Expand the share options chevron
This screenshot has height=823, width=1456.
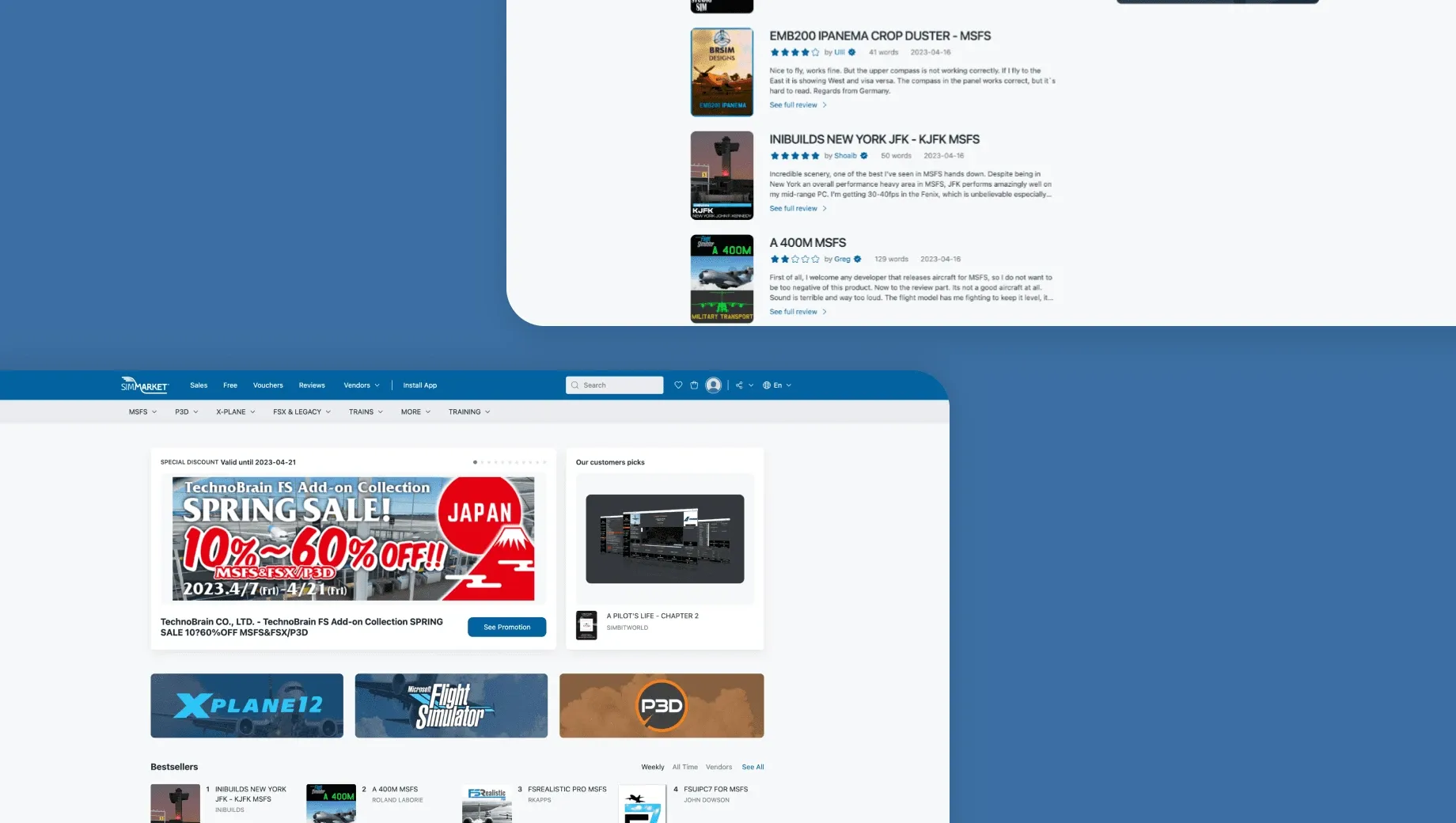[751, 385]
